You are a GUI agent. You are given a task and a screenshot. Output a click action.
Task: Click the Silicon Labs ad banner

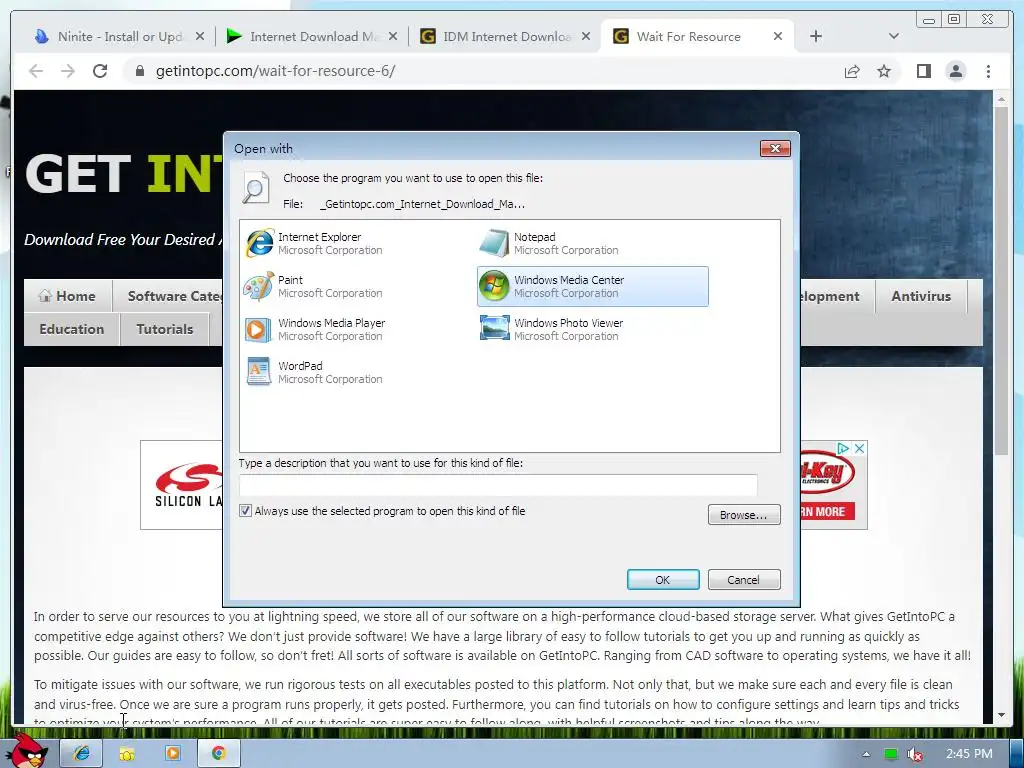tap(182, 485)
